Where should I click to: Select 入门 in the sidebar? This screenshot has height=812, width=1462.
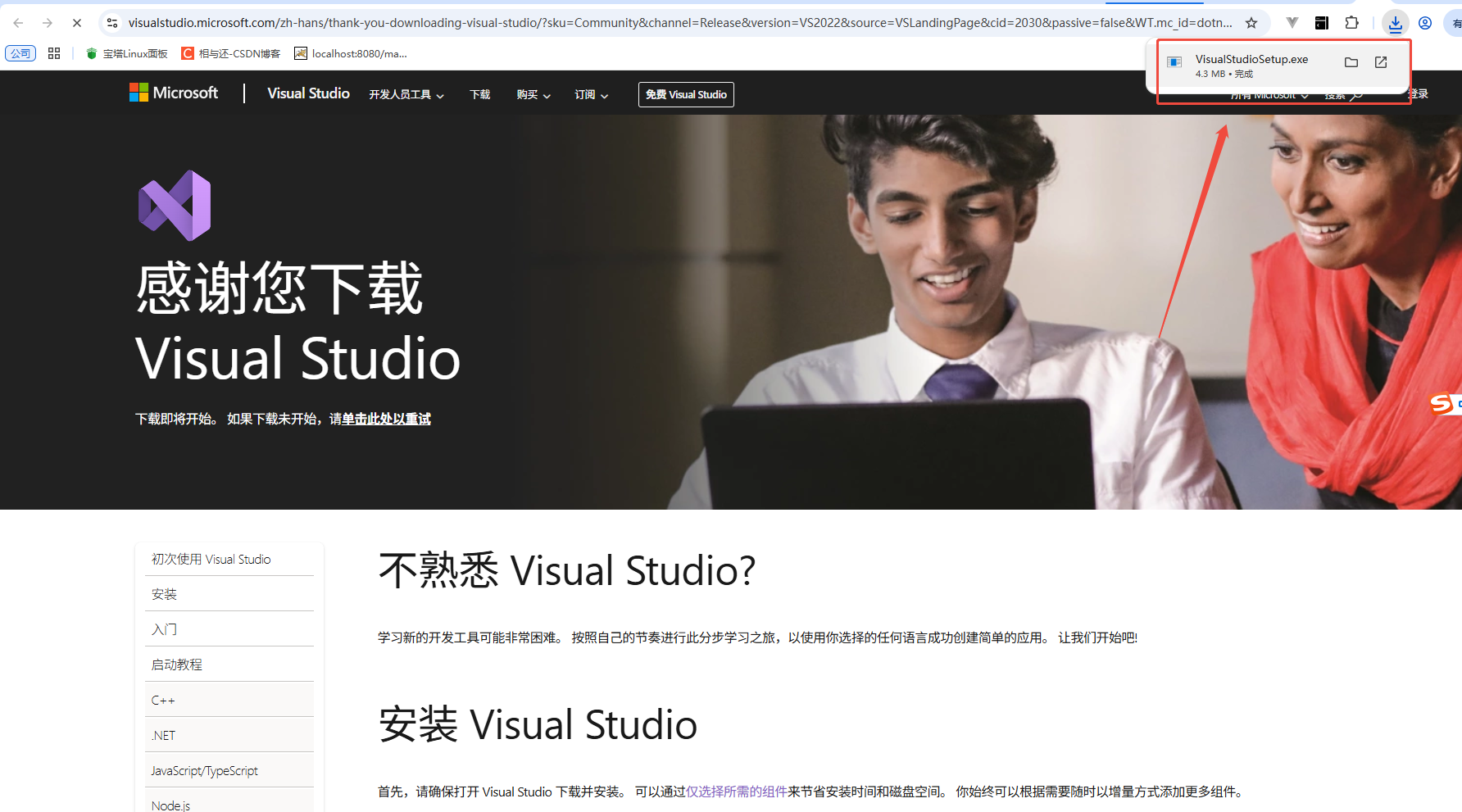click(x=229, y=629)
